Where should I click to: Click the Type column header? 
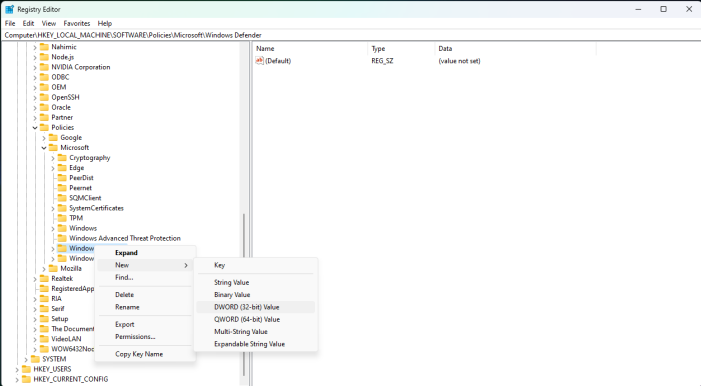[401, 48]
